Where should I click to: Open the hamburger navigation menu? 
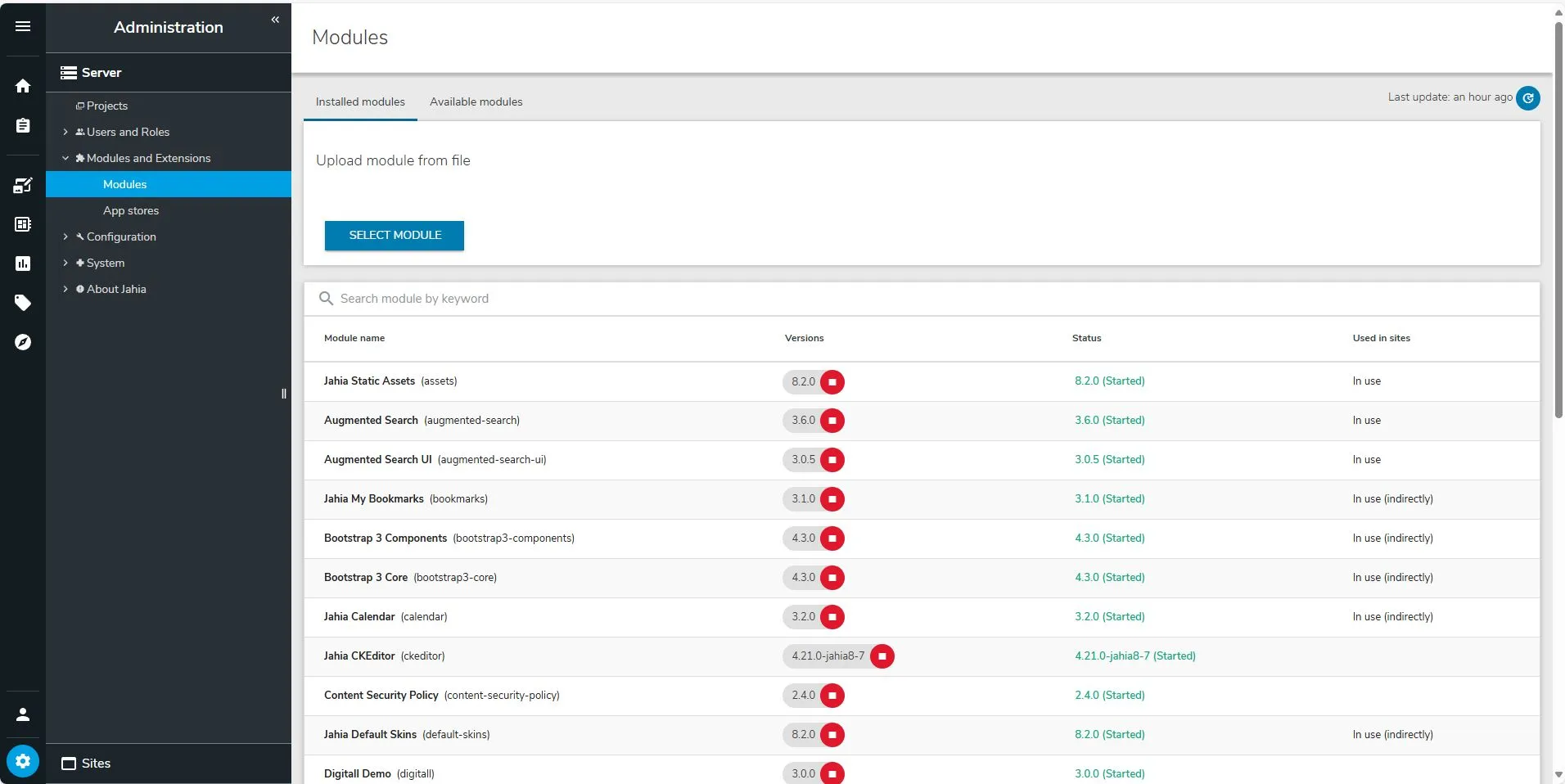click(x=22, y=26)
